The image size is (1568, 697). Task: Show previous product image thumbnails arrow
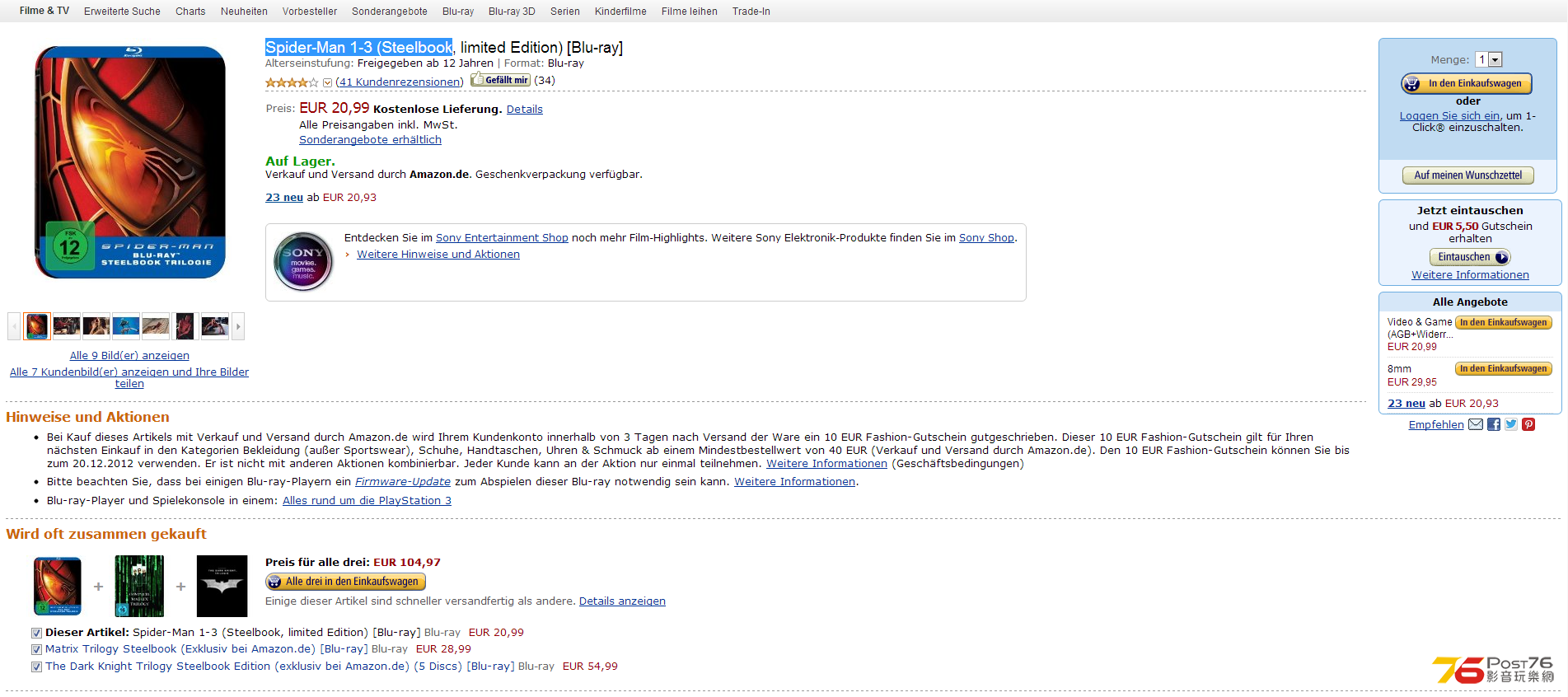pyautogui.click(x=14, y=326)
